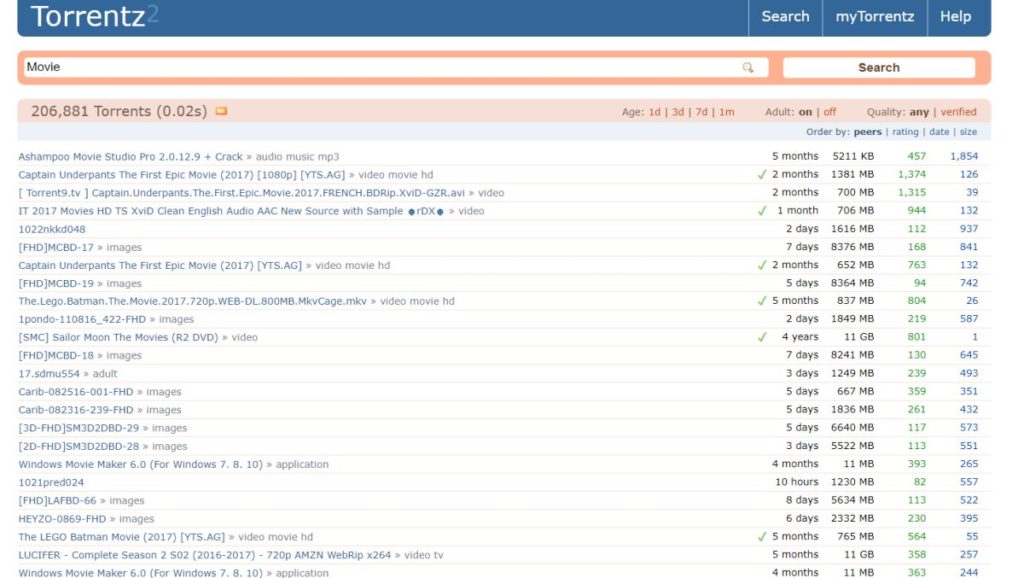Click the orange flag icon beside the torrent count

(222, 112)
